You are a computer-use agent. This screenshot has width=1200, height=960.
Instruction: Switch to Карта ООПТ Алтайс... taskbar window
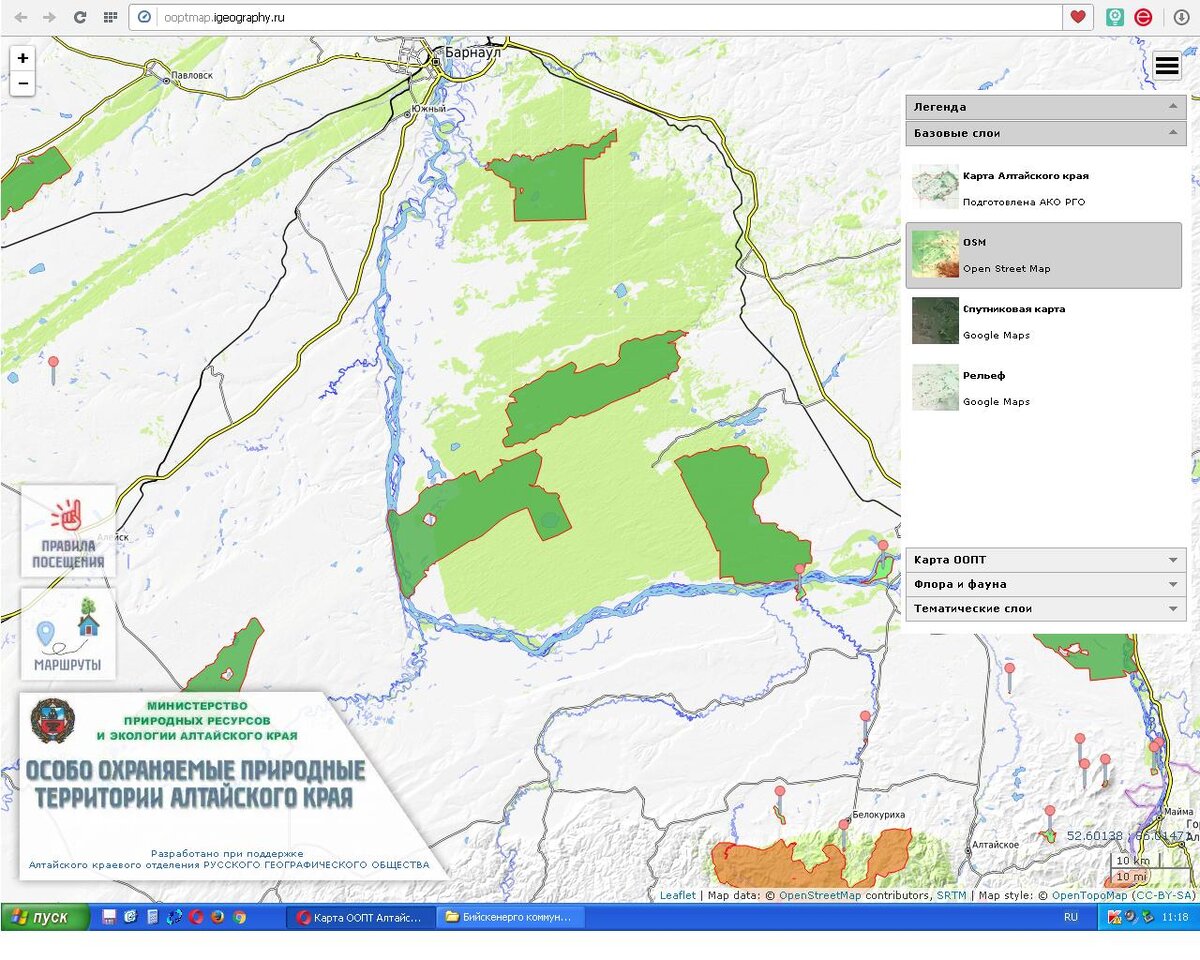click(361, 917)
